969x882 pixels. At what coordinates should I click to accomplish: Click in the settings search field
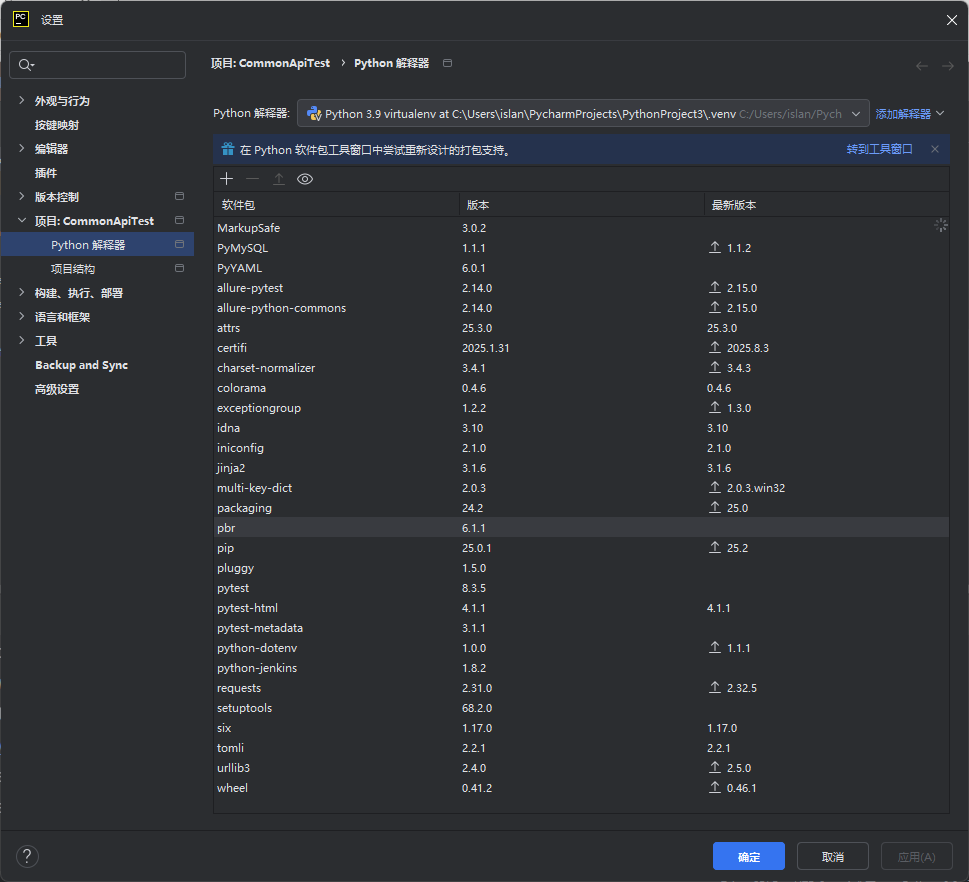click(98, 65)
